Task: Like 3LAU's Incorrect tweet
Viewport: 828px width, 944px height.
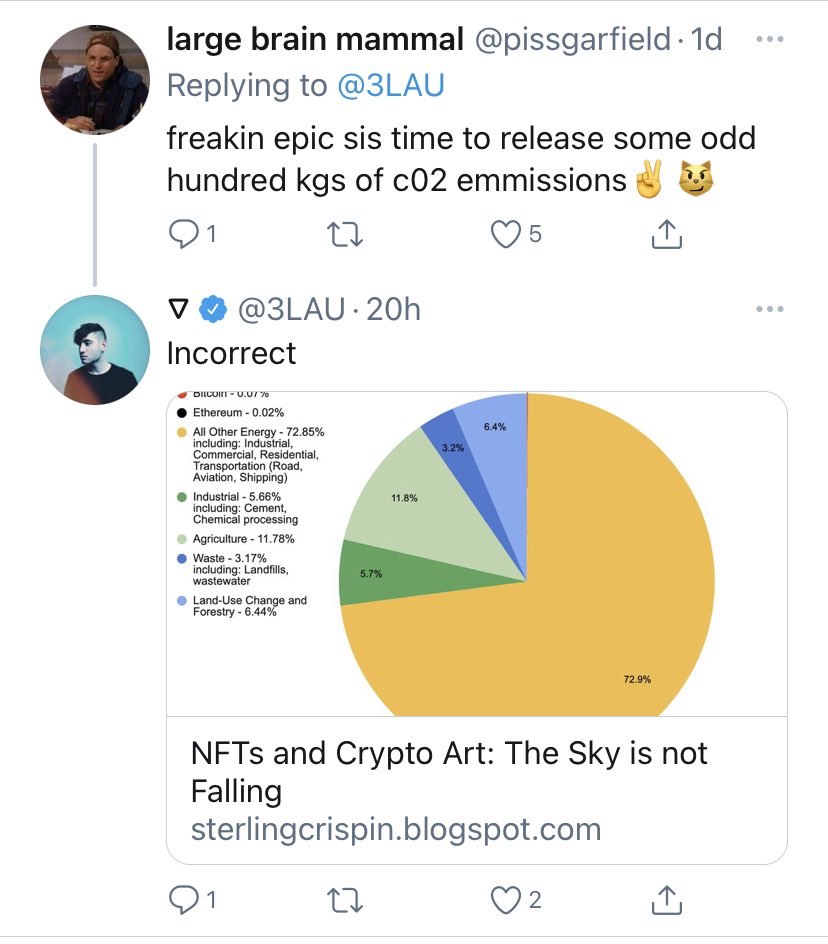Action: pos(507,900)
